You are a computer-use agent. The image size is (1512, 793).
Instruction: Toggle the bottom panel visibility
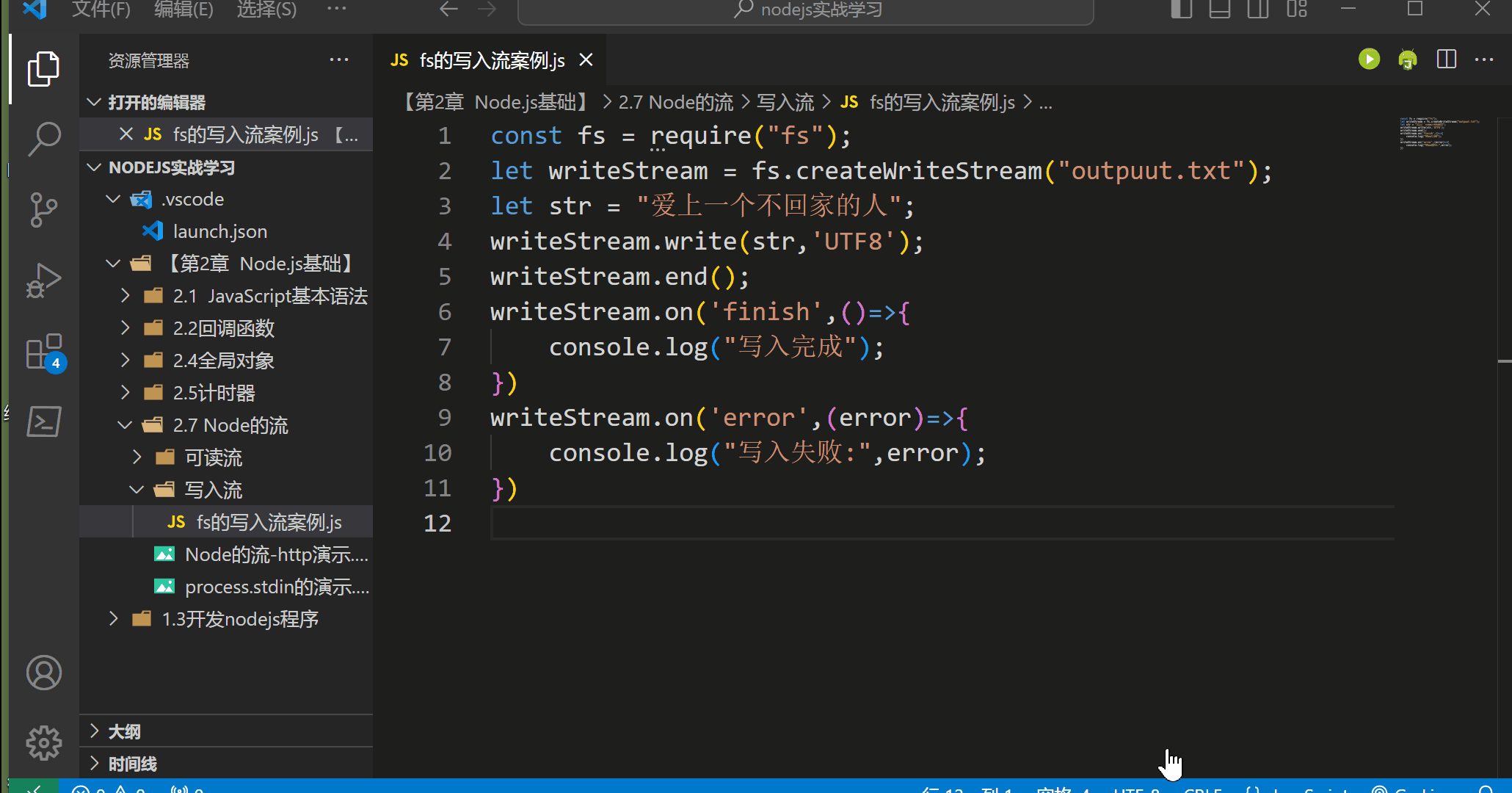[x=1219, y=10]
